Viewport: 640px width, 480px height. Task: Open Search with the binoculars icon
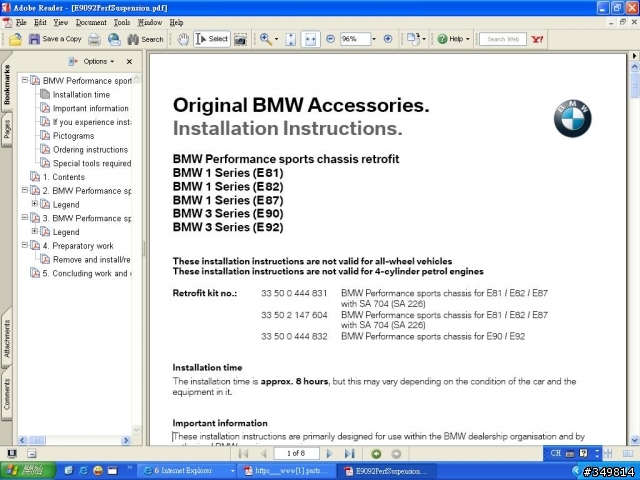(145, 39)
